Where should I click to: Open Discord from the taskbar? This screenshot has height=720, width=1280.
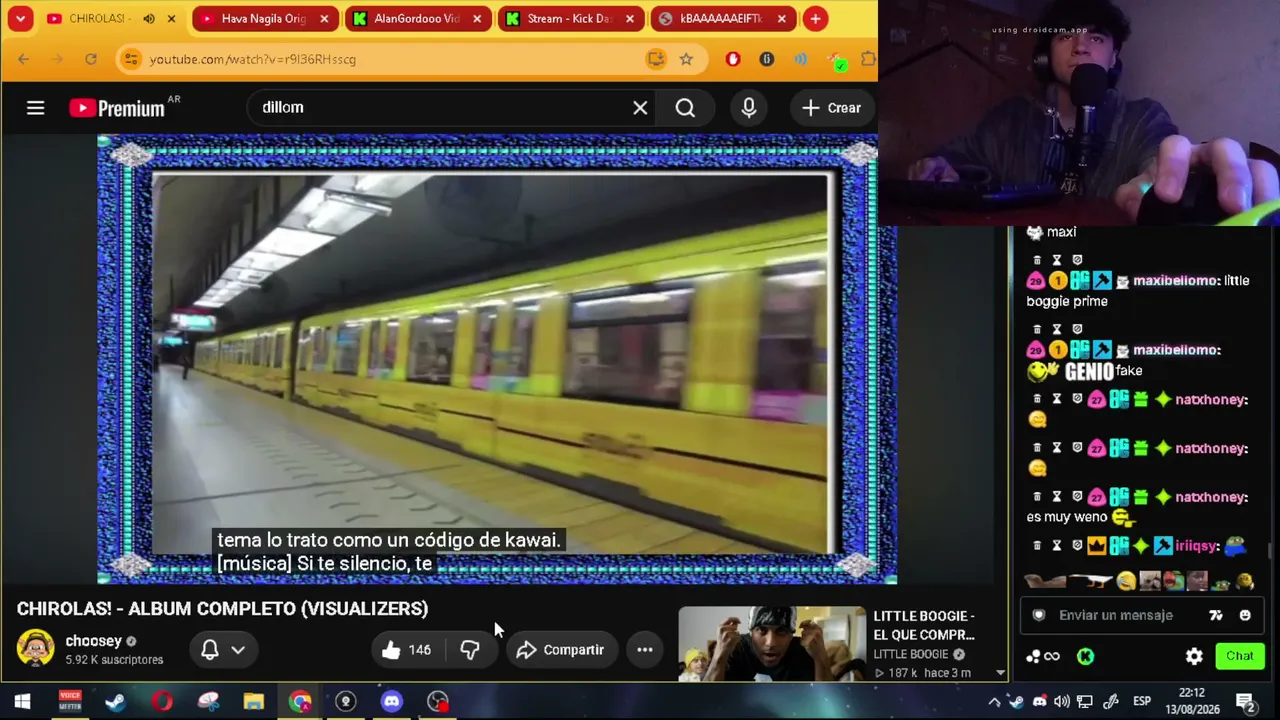391,701
